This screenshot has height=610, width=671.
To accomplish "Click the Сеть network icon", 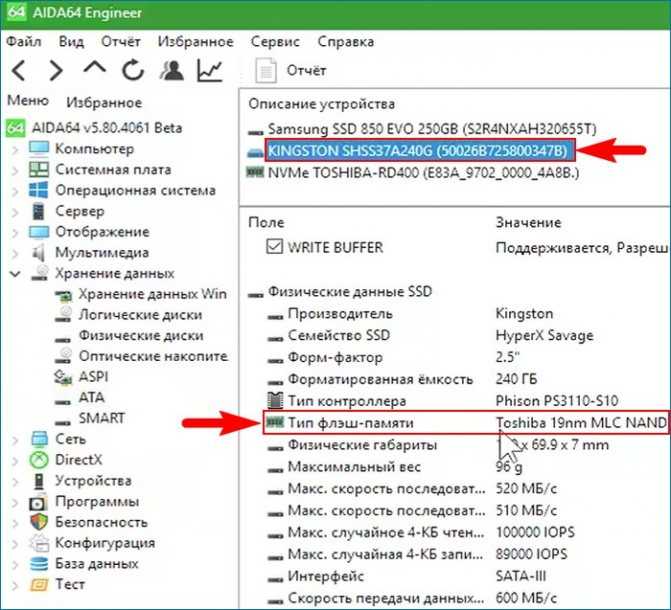I will (x=39, y=439).
